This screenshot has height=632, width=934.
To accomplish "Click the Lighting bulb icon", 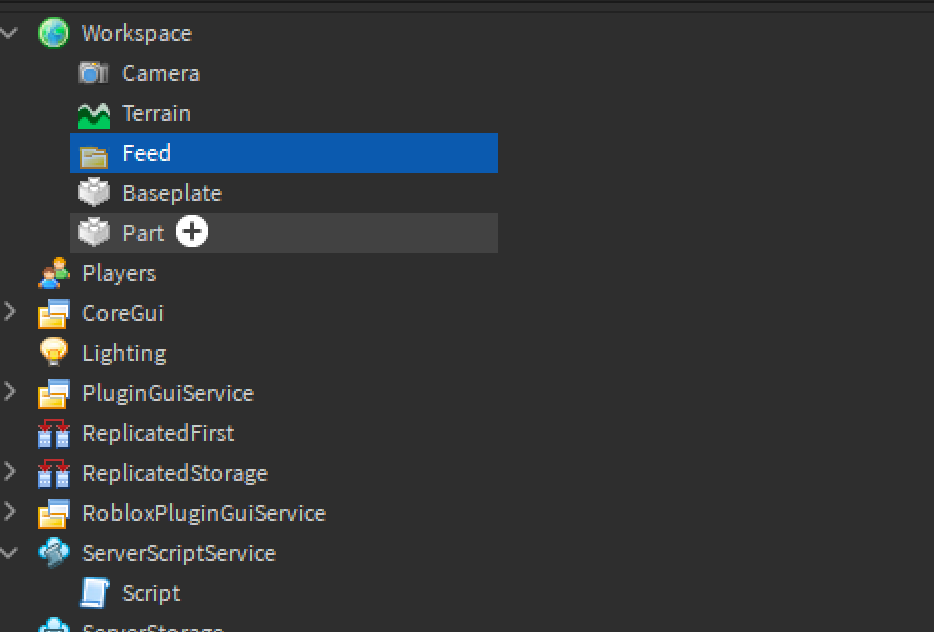I will click(53, 353).
